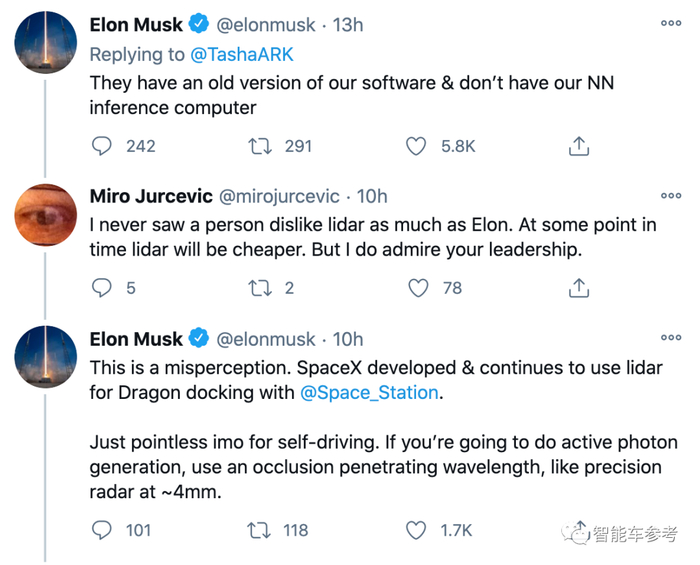700x565 pixels.
Task: Open the 13h timestamp of first tweet
Action: point(347,24)
